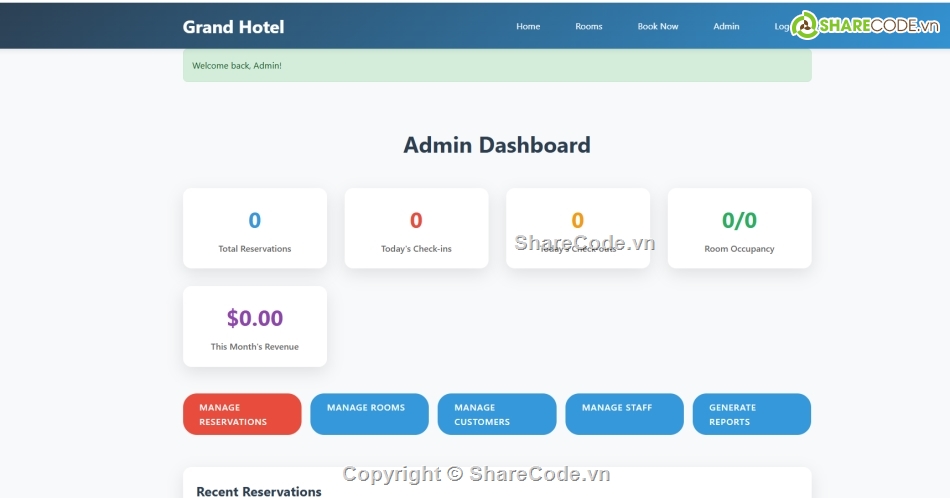Click the Recent Reservations section title

click(x=259, y=491)
